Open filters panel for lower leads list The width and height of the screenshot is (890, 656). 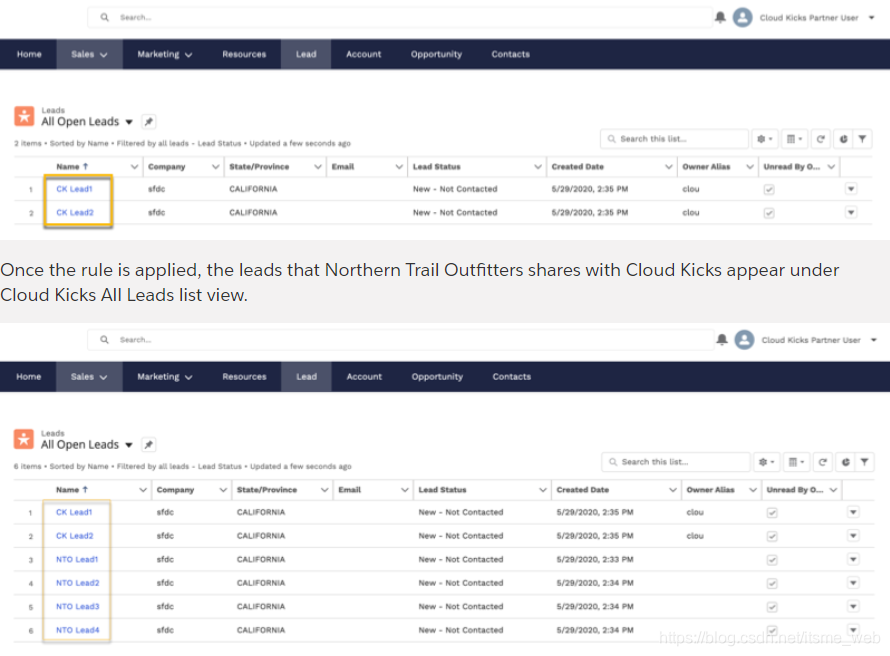click(864, 462)
